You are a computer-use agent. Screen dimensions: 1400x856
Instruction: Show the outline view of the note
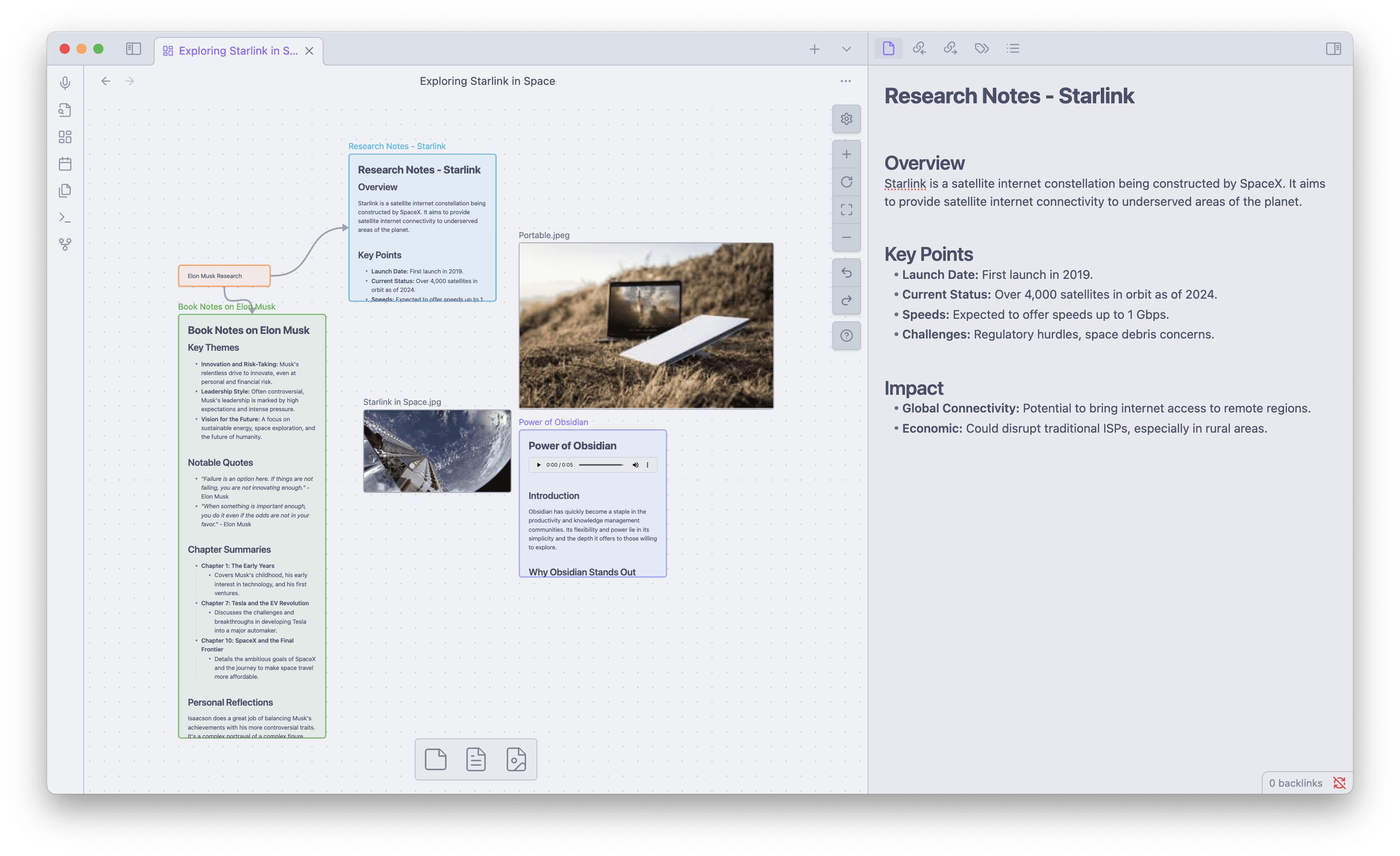click(x=1013, y=48)
